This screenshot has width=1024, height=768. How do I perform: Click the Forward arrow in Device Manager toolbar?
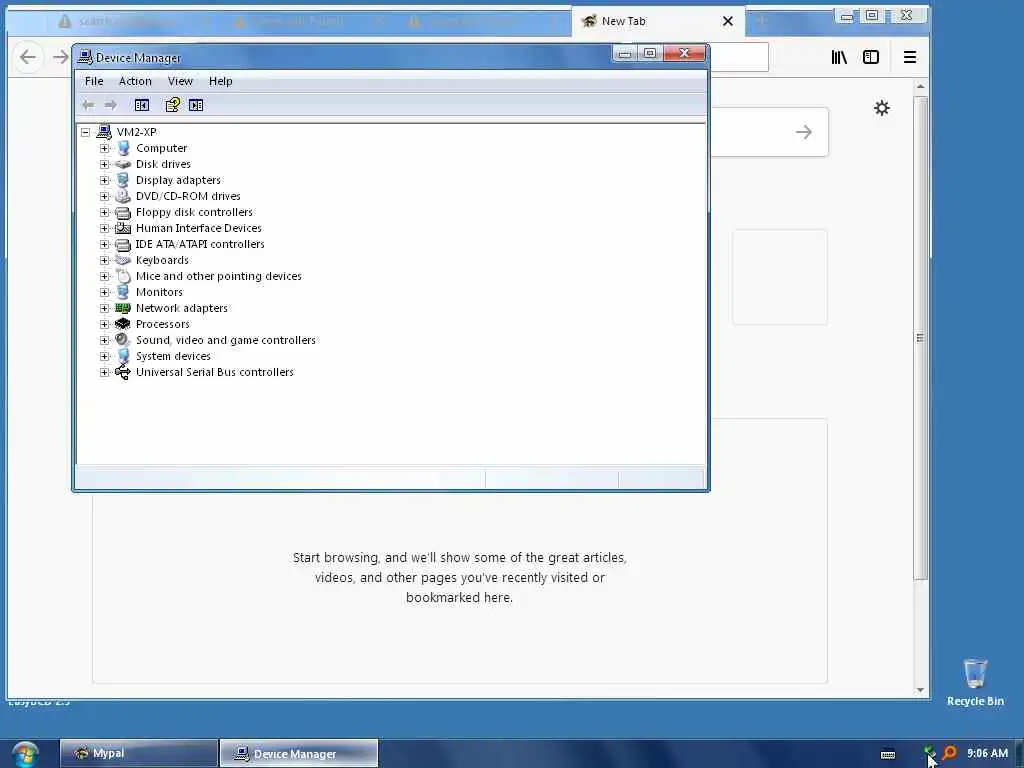coord(110,105)
